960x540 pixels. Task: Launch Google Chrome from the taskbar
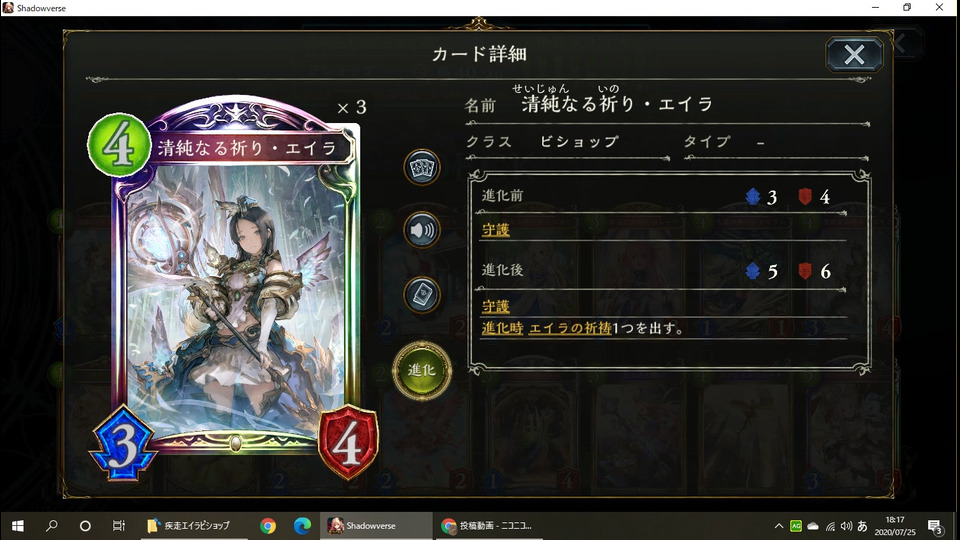click(x=268, y=525)
